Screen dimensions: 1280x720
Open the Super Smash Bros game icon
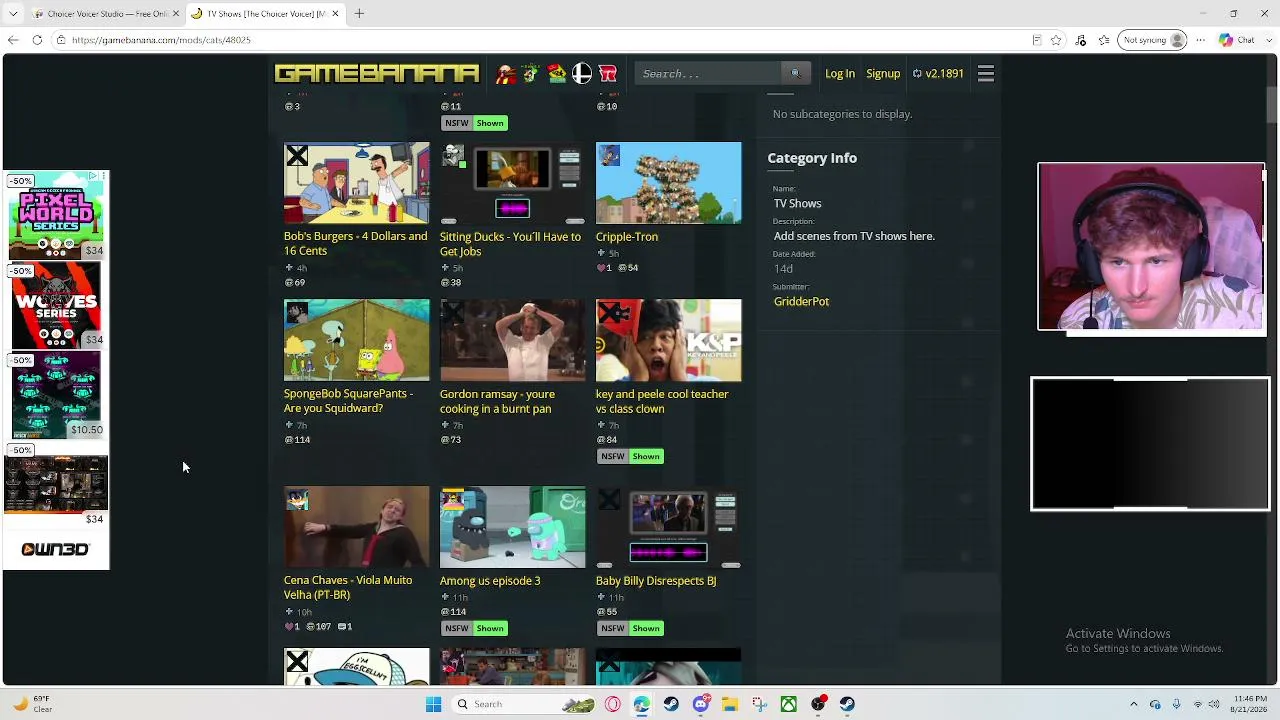point(582,73)
